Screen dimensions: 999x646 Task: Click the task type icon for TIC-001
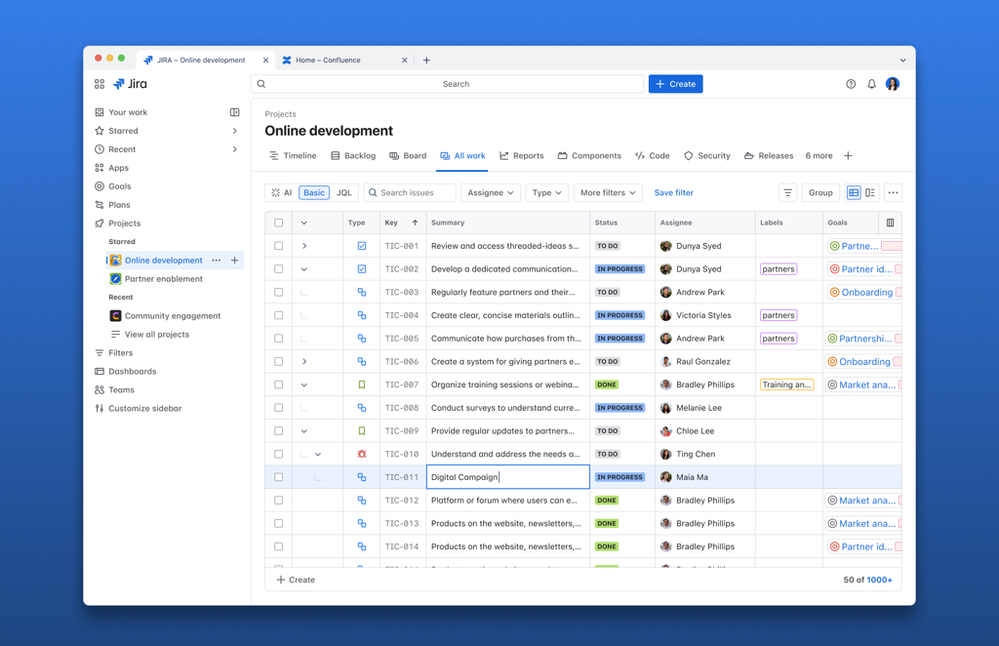pyautogui.click(x=362, y=246)
